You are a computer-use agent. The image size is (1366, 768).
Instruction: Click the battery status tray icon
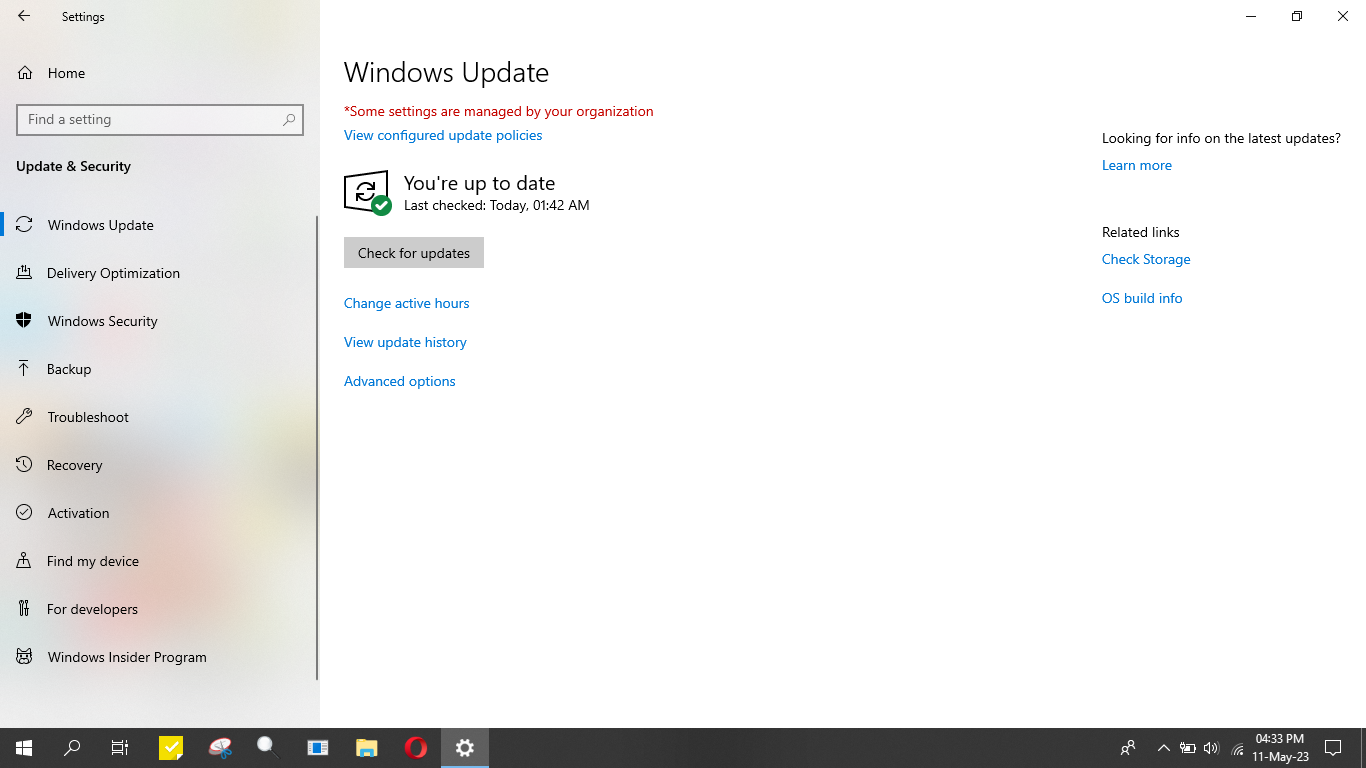(1188, 748)
